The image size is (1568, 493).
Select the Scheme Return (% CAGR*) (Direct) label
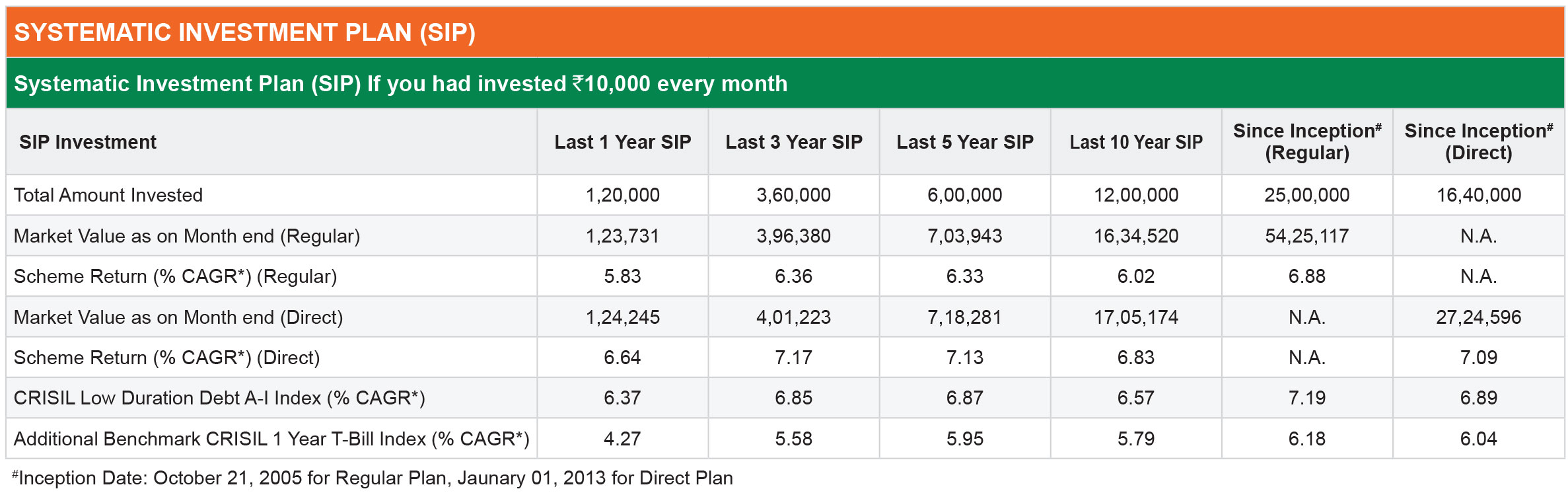point(166,358)
